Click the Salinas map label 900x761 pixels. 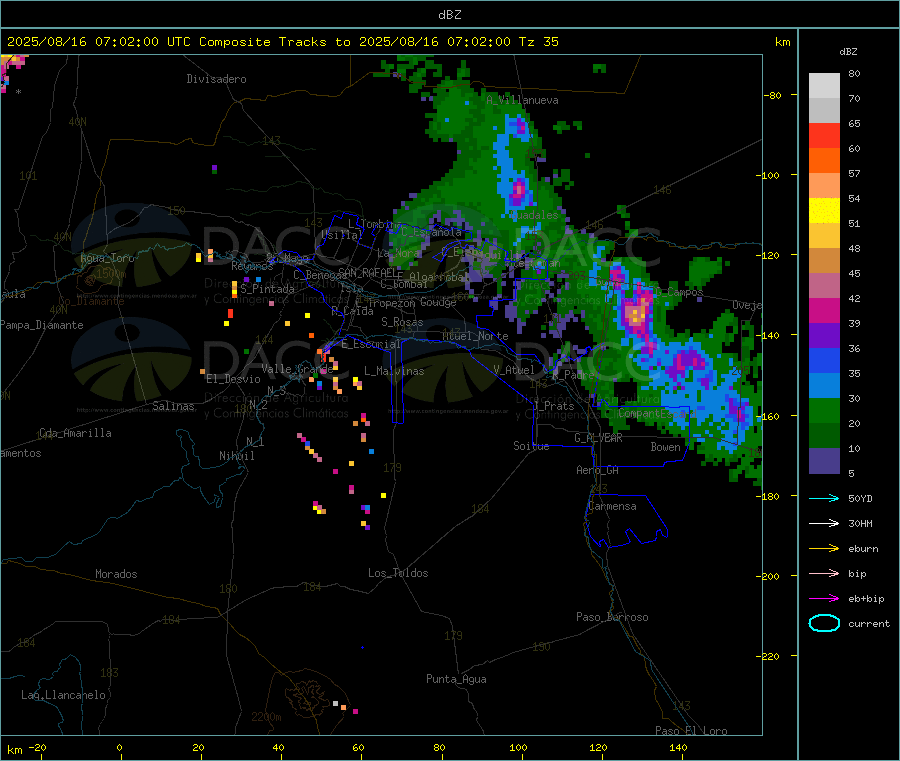coord(173,406)
